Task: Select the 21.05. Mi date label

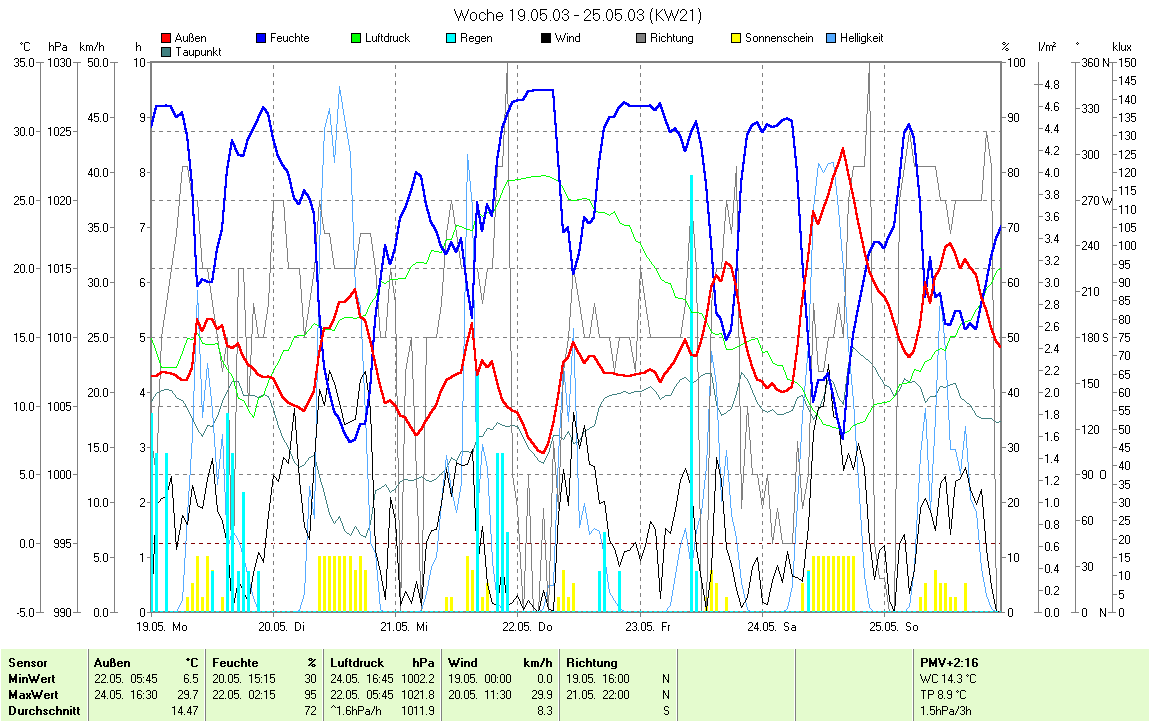Action: [404, 627]
